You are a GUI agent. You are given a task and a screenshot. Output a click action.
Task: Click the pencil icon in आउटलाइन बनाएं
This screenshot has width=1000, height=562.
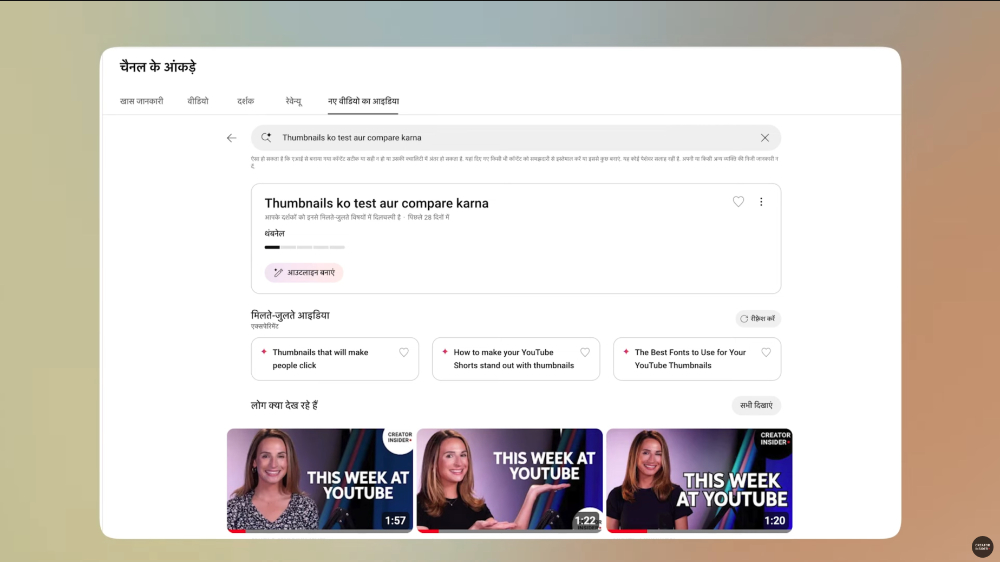tap(278, 272)
